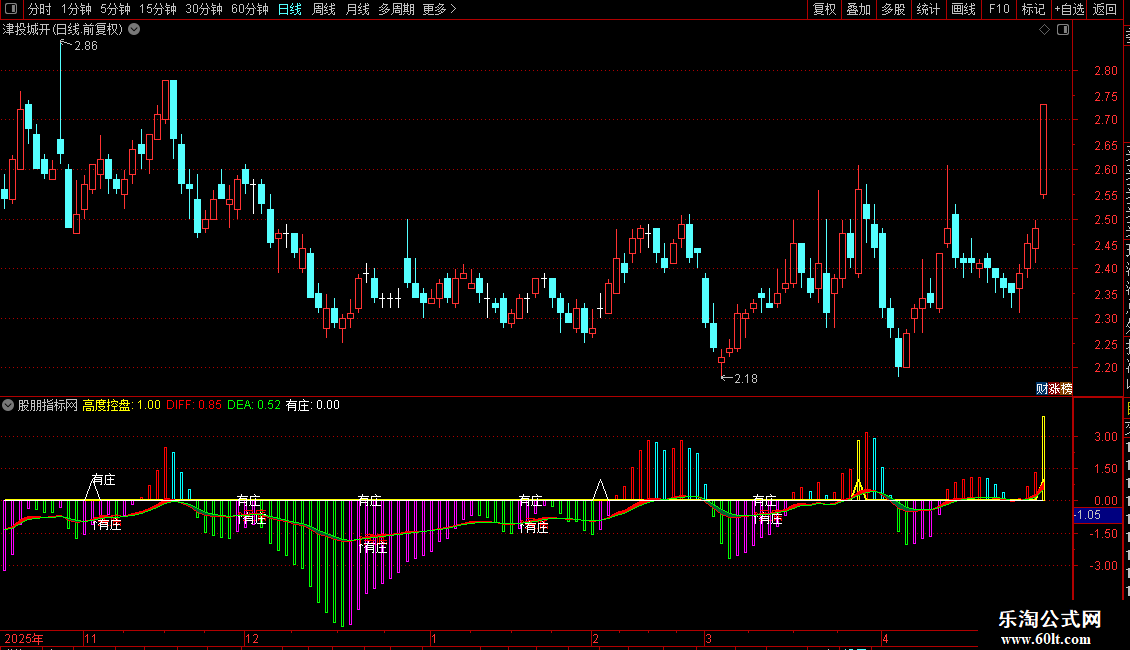Screen dimensions: 1130x650
Task: Click the 2.20 price axis label
Action: coord(1105,368)
